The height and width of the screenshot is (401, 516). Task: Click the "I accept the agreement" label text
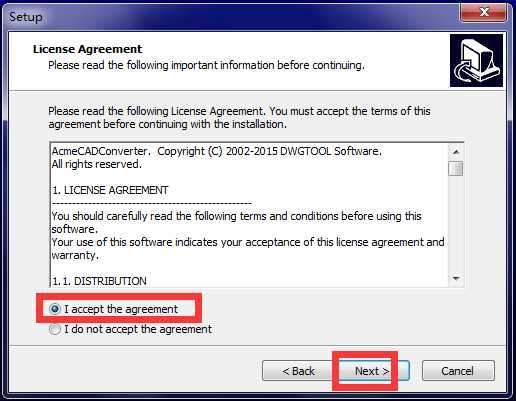pos(121,309)
